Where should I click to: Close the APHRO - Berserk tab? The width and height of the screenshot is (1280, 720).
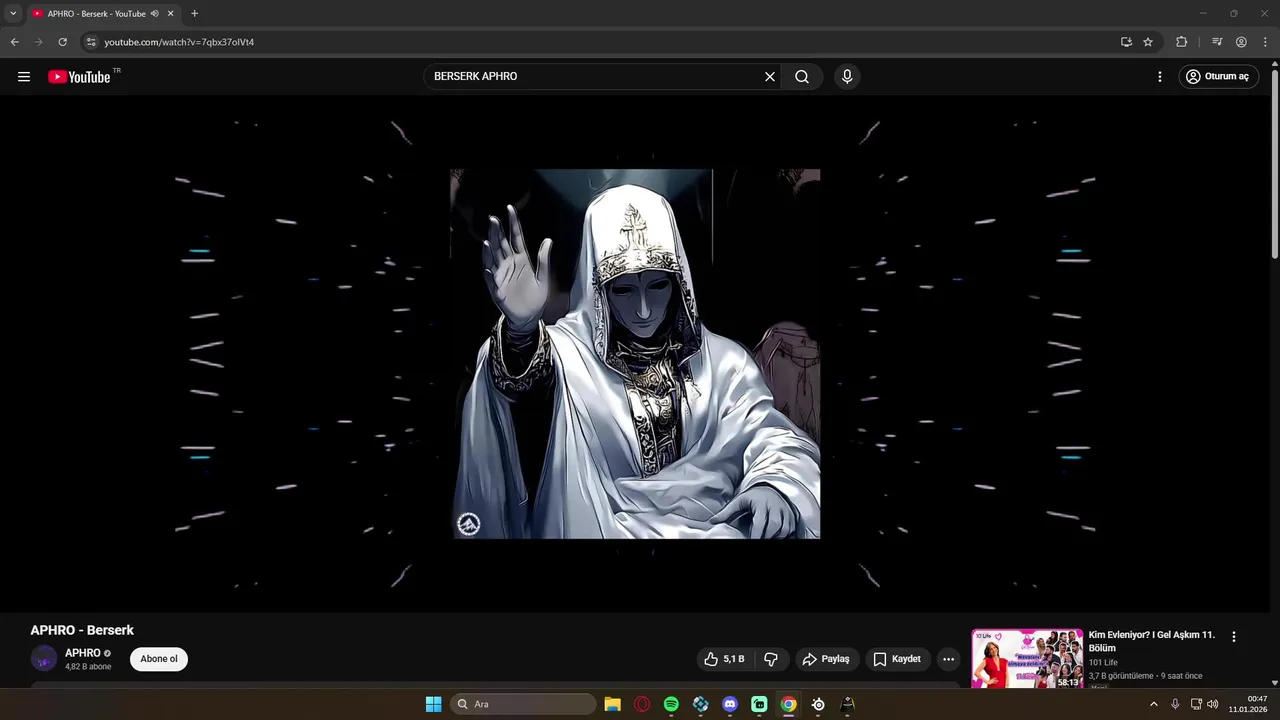170,14
